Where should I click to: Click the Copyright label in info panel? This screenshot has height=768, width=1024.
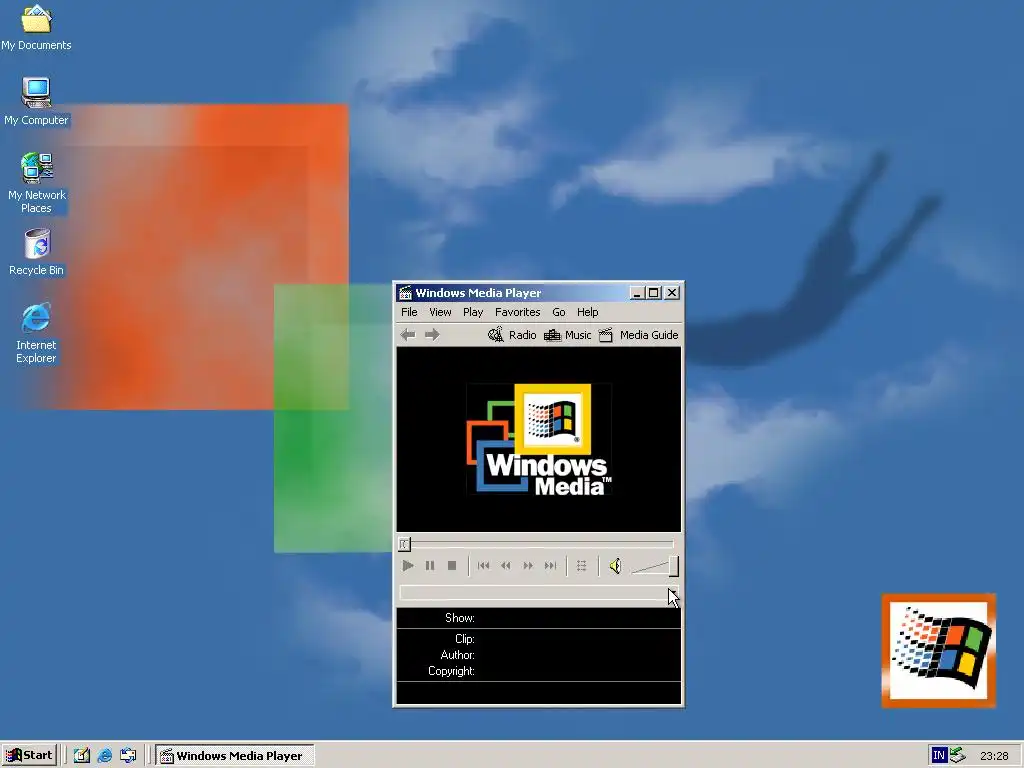coord(451,671)
